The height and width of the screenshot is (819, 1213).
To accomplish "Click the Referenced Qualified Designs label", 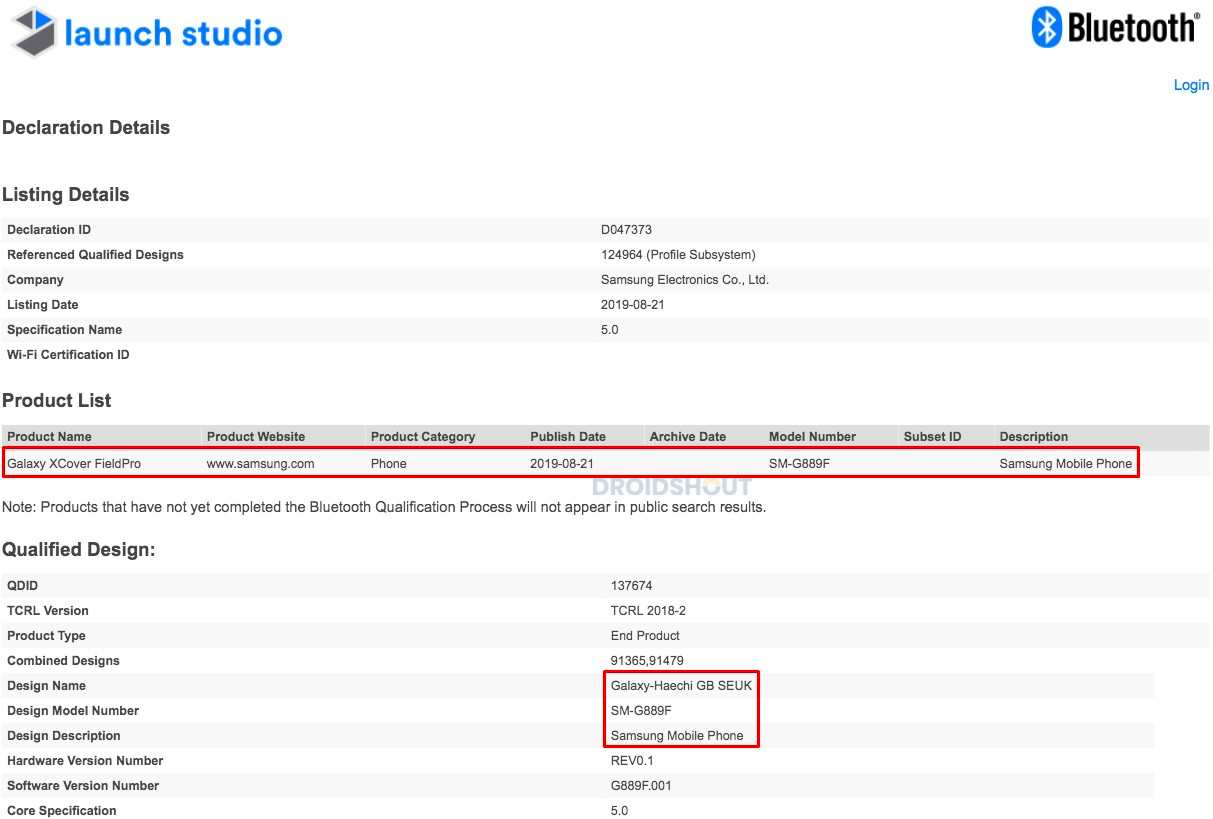I will coord(95,255).
